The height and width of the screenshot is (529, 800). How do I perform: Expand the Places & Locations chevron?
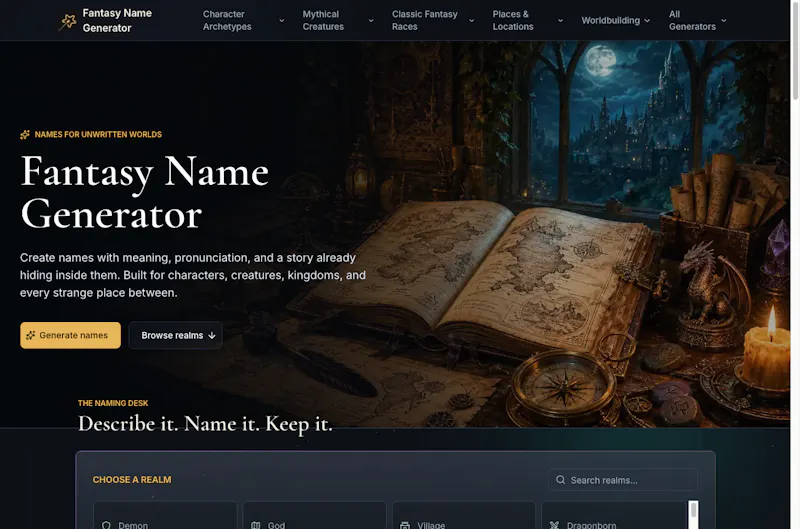(560, 20)
